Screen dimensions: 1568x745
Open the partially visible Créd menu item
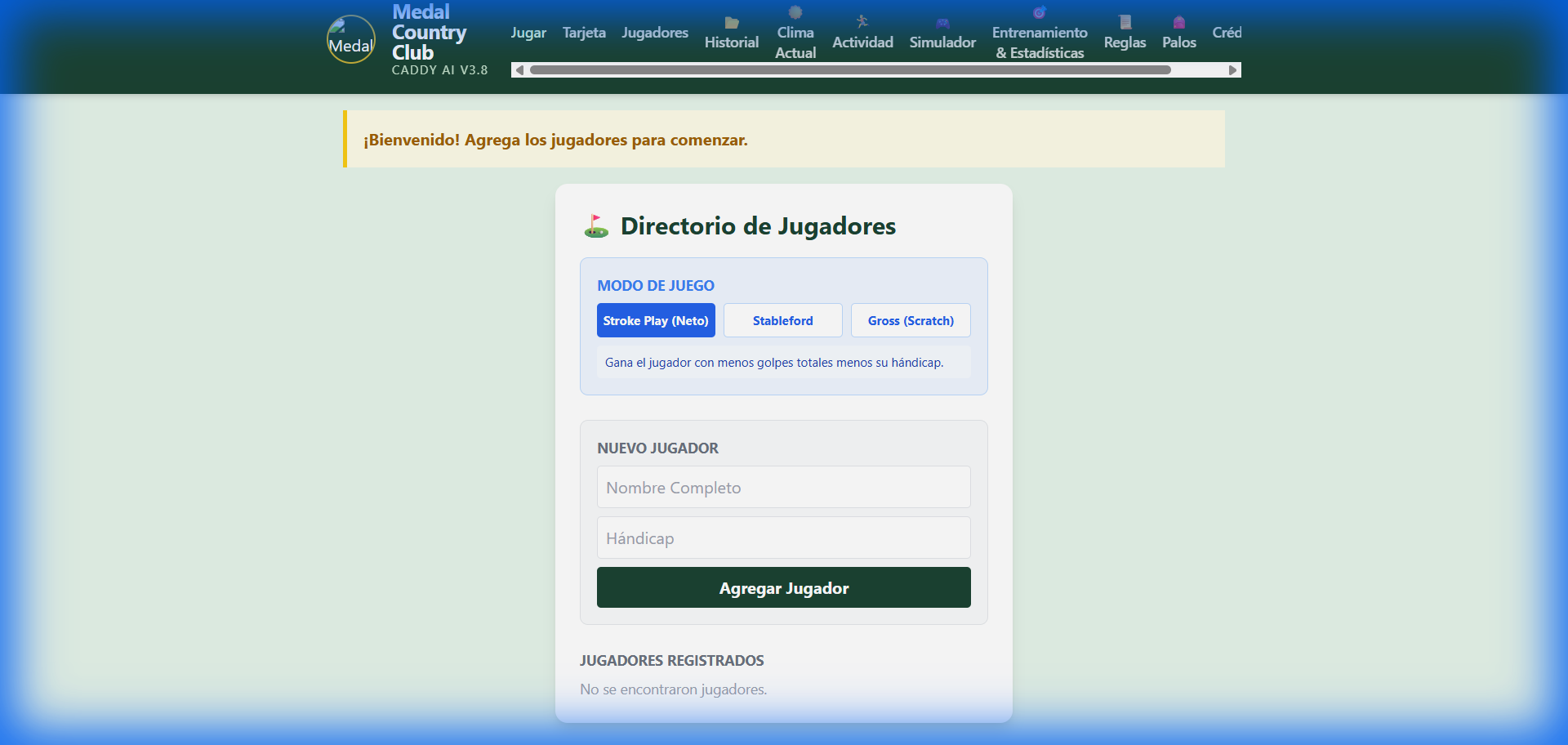point(1226,33)
